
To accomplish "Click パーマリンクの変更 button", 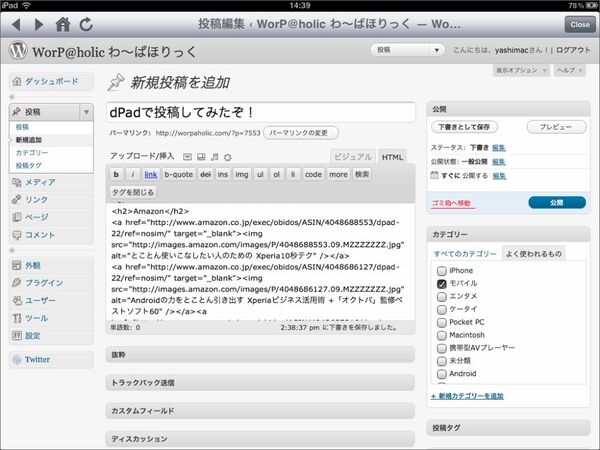I will 301,133.
